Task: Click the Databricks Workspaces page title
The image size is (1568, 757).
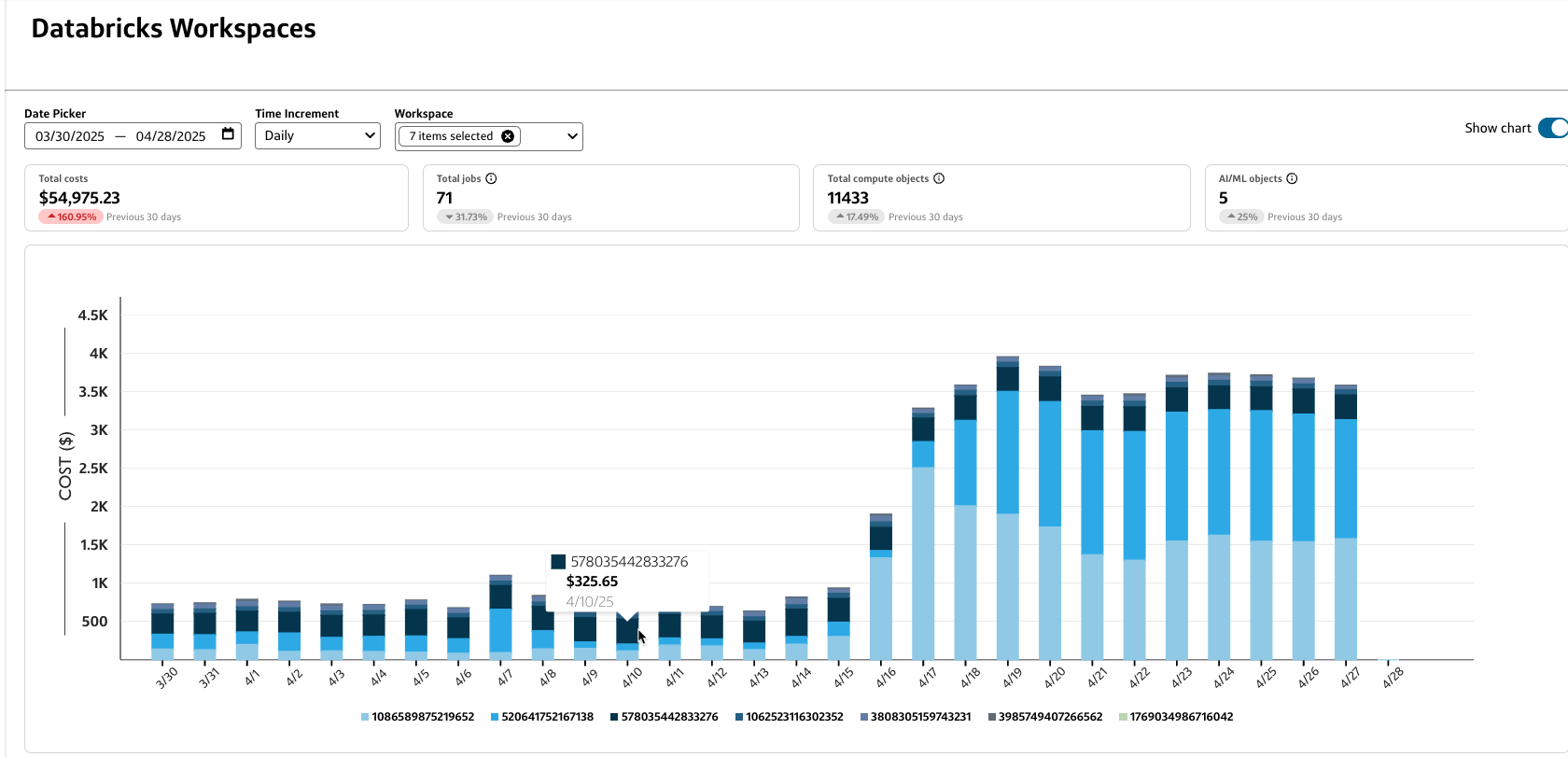Action: [x=174, y=29]
